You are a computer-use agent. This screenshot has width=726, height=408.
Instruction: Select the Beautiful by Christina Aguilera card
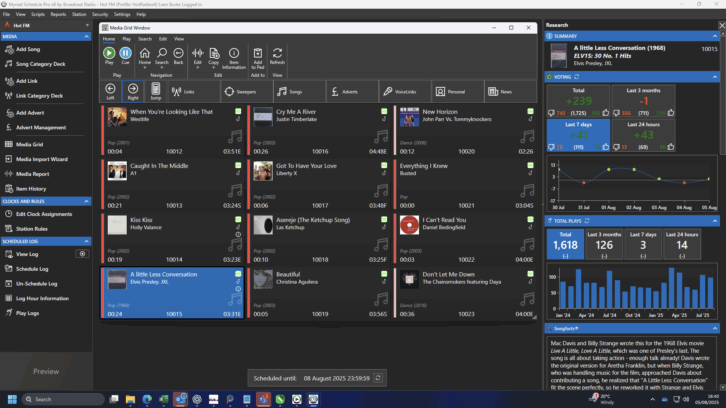click(x=319, y=293)
